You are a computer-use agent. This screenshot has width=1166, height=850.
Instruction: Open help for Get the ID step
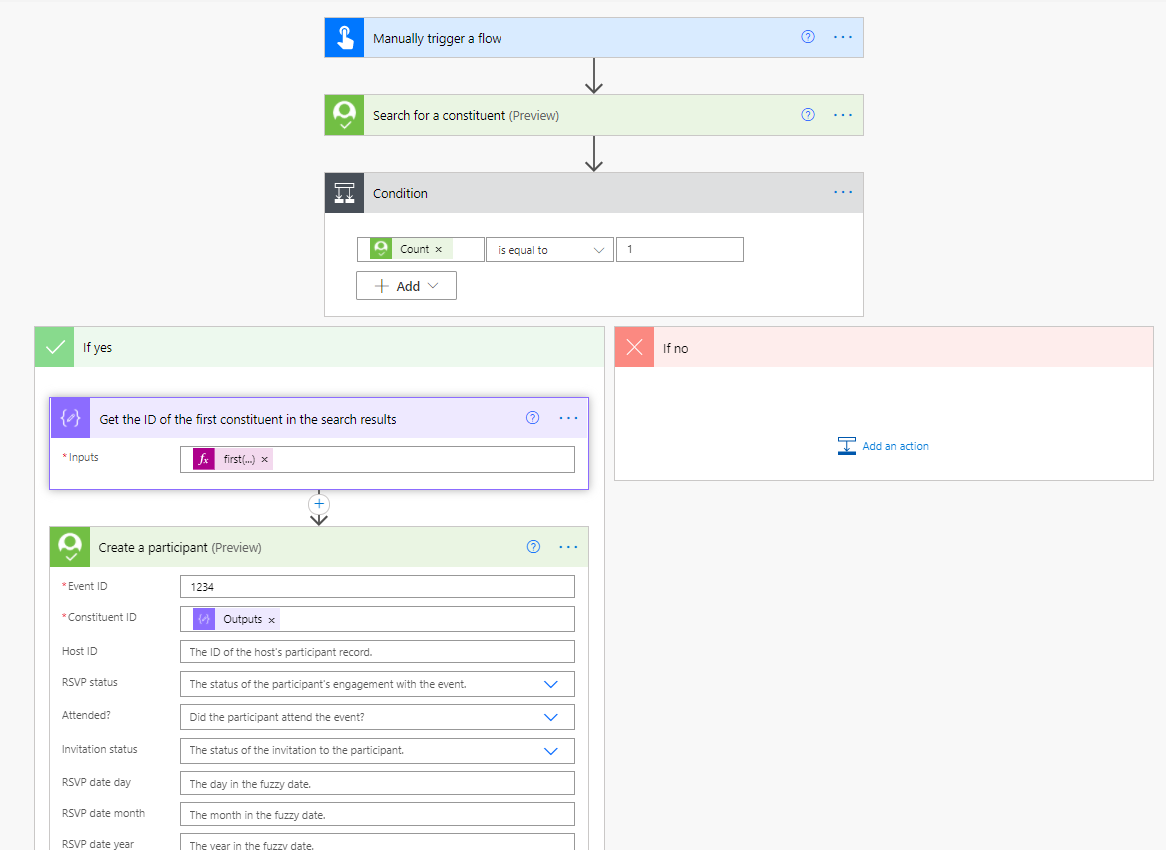(533, 418)
